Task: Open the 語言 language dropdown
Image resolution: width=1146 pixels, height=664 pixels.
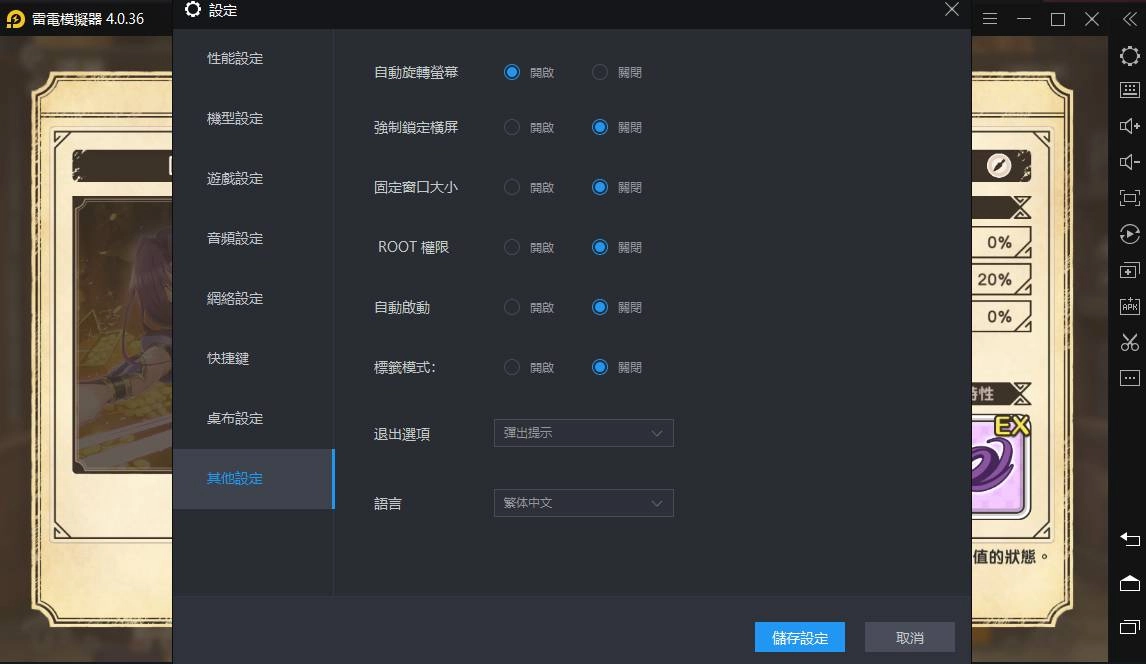Action: point(583,503)
